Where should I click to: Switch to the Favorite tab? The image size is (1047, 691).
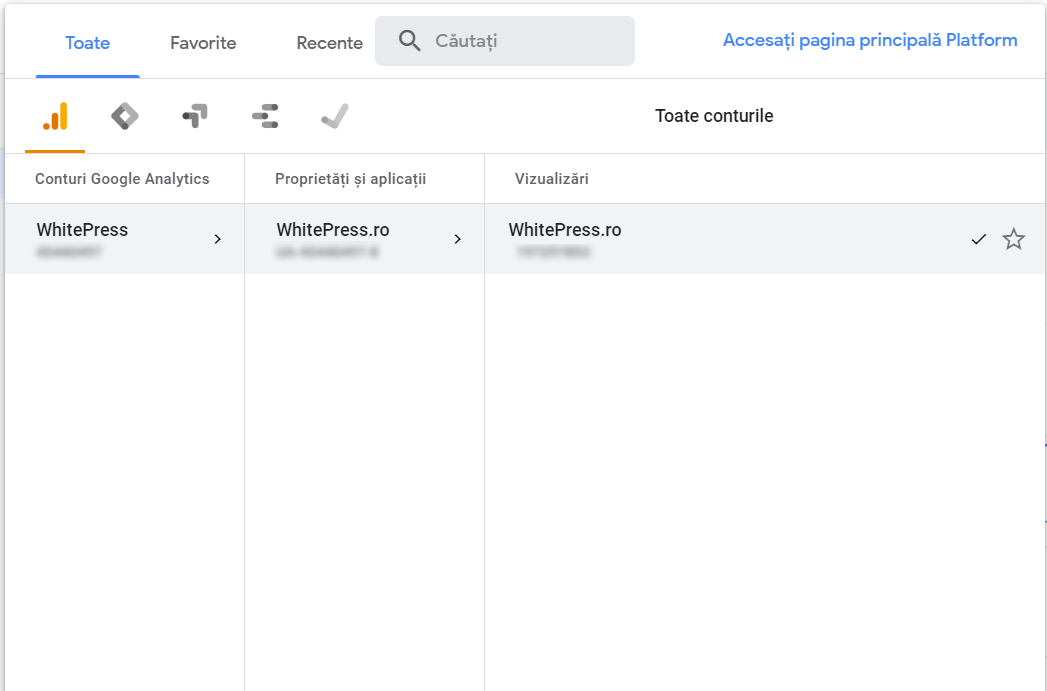203,43
